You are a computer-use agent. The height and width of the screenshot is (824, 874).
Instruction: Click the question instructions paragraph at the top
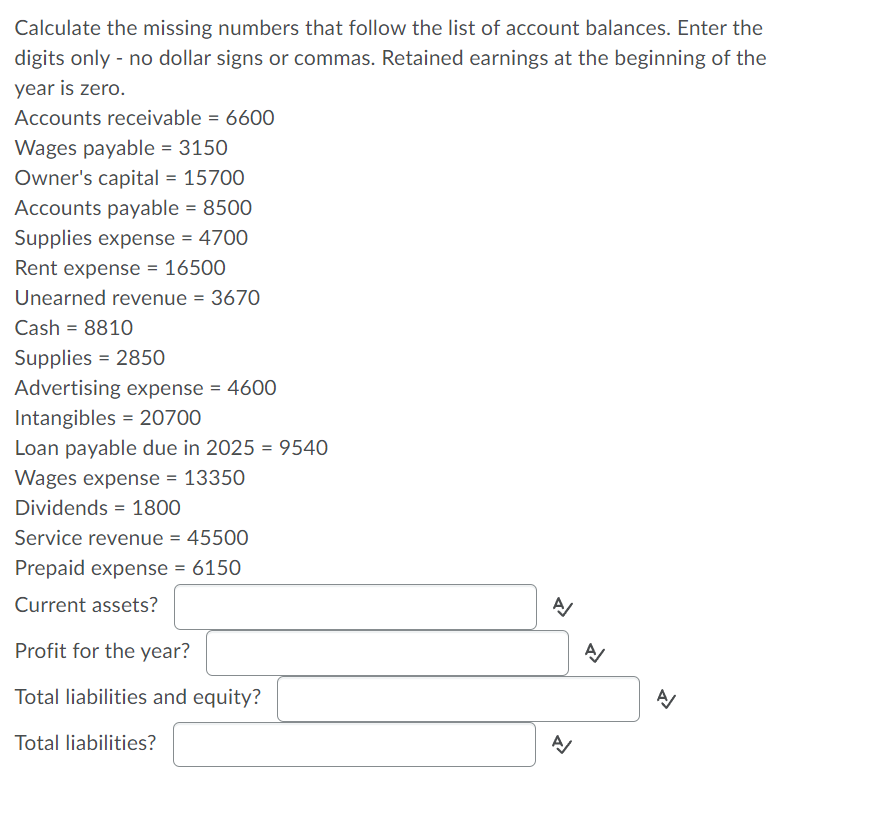(390, 57)
